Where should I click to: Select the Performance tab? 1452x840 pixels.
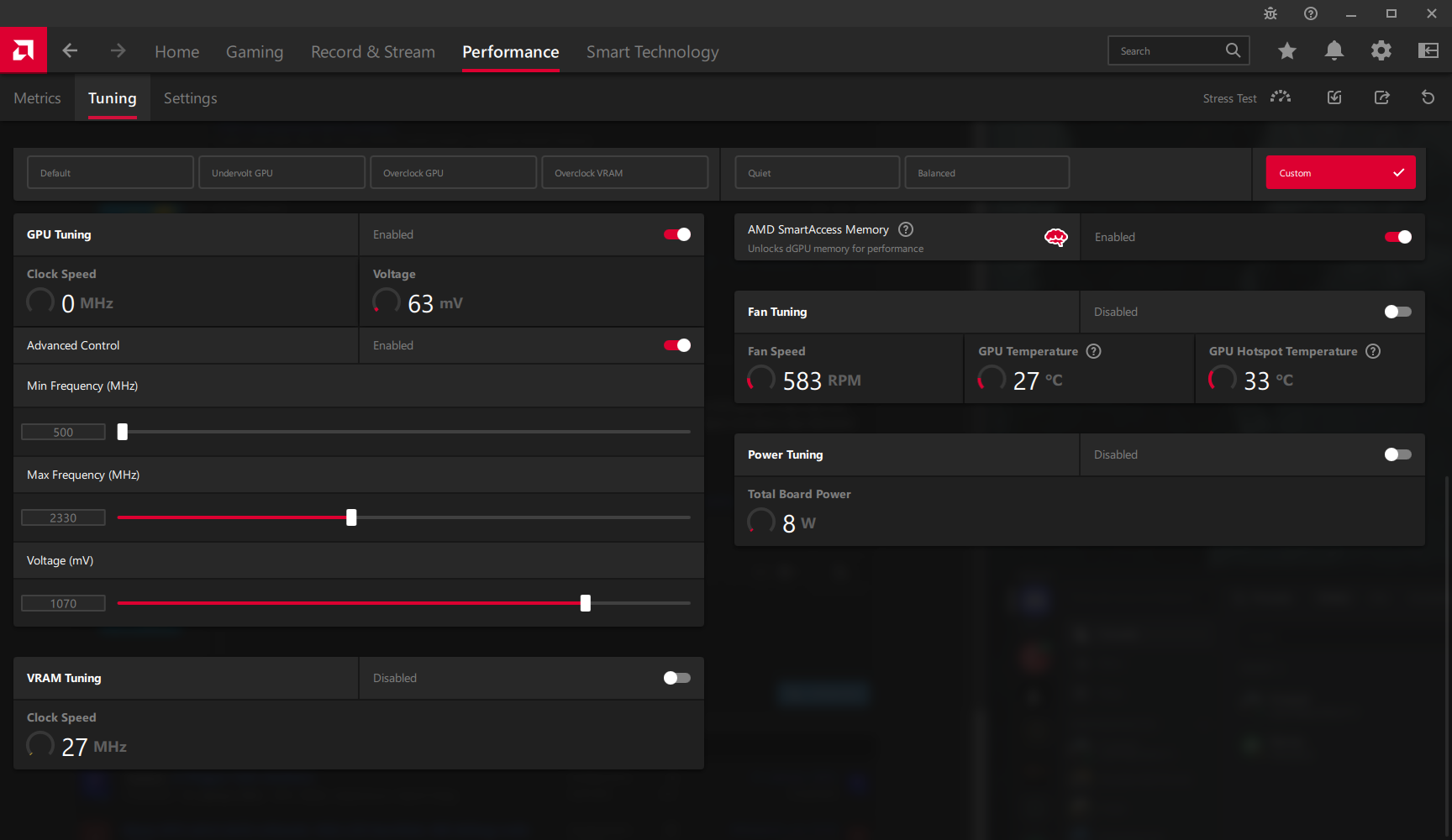[x=511, y=52]
